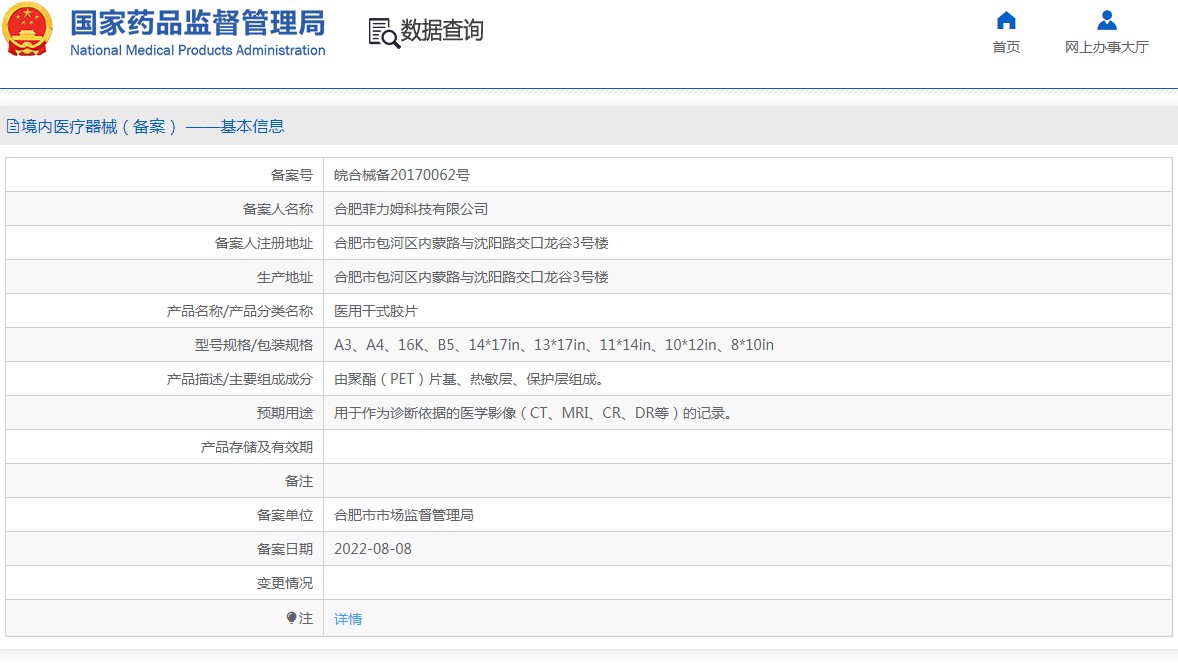Click National Medical Products Administration text

pos(198,50)
